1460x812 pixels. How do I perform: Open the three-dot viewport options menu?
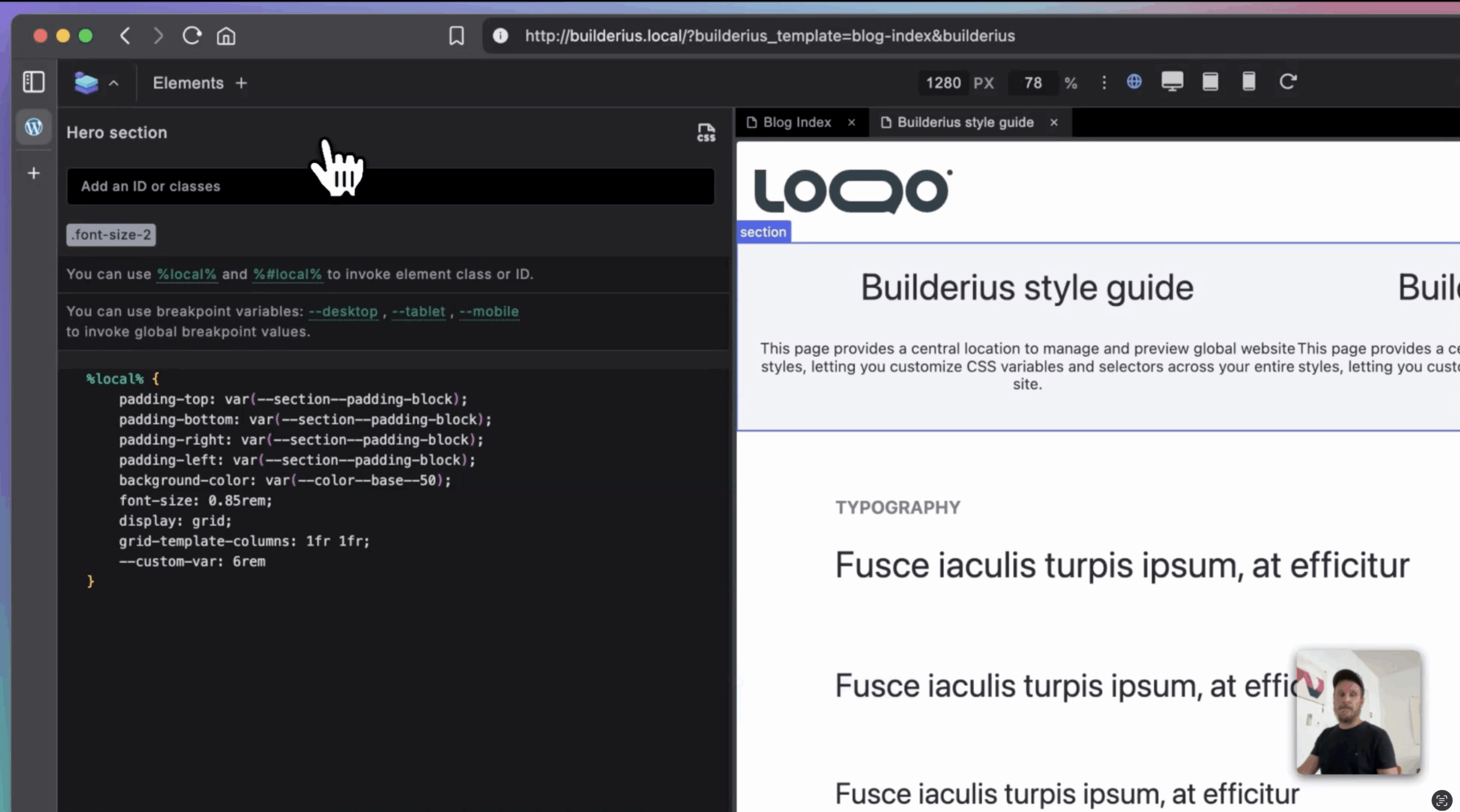(1104, 83)
